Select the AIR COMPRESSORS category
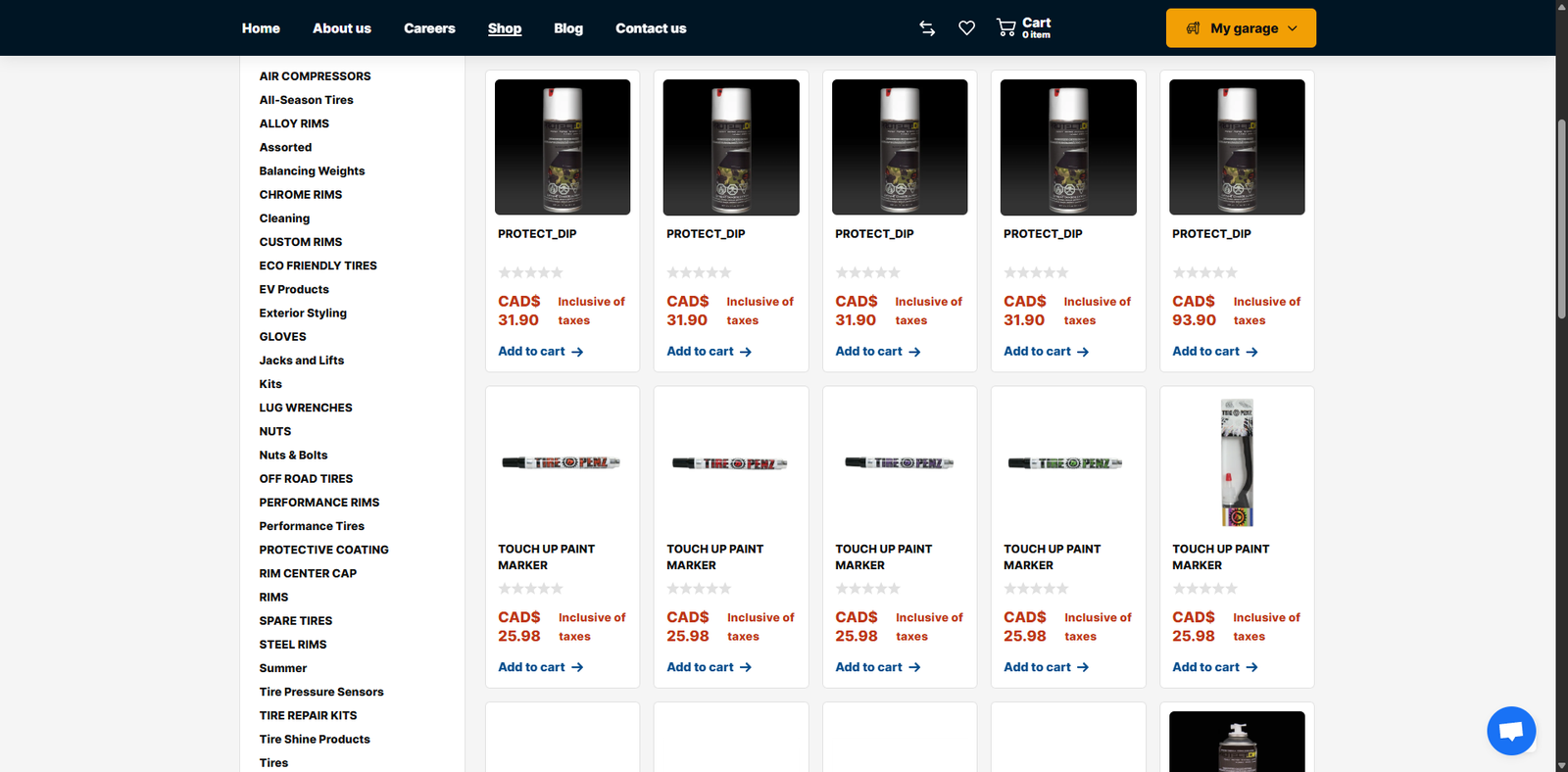 [315, 76]
